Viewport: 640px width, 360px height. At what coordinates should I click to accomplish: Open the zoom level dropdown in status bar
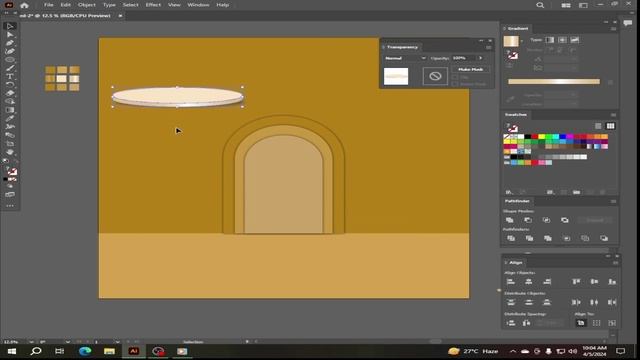(x=31, y=342)
